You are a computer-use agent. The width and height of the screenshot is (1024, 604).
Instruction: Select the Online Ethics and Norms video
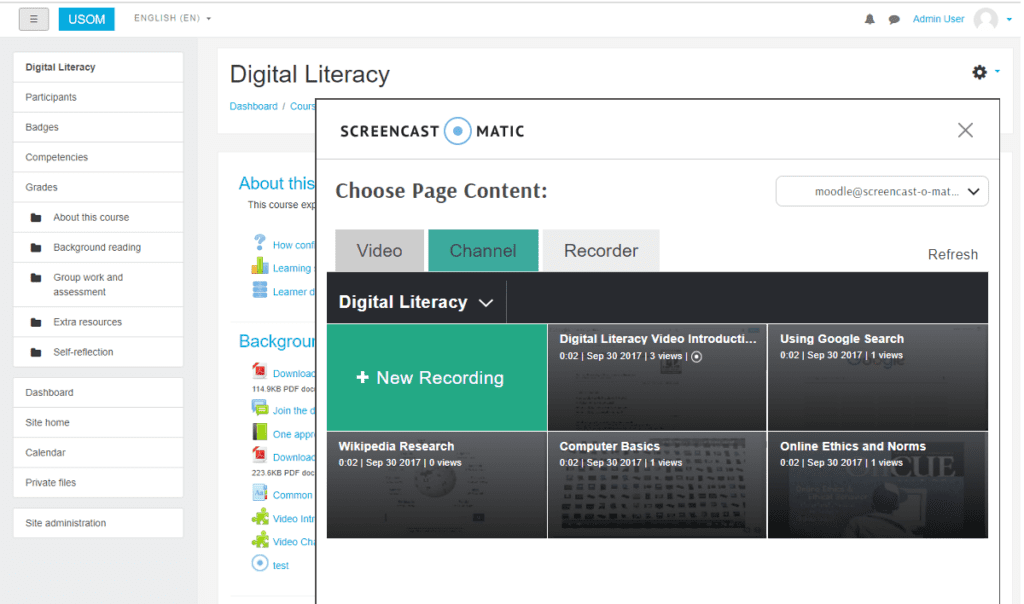(x=878, y=485)
